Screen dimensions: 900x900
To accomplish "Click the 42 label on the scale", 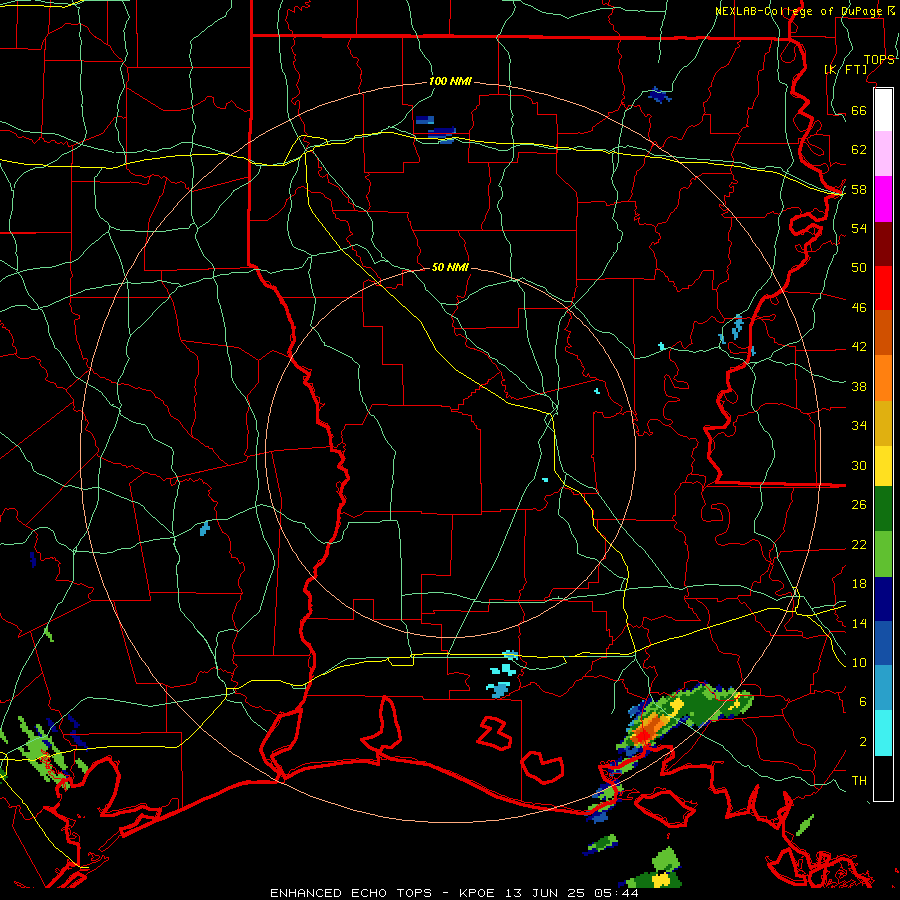I will coord(859,347).
